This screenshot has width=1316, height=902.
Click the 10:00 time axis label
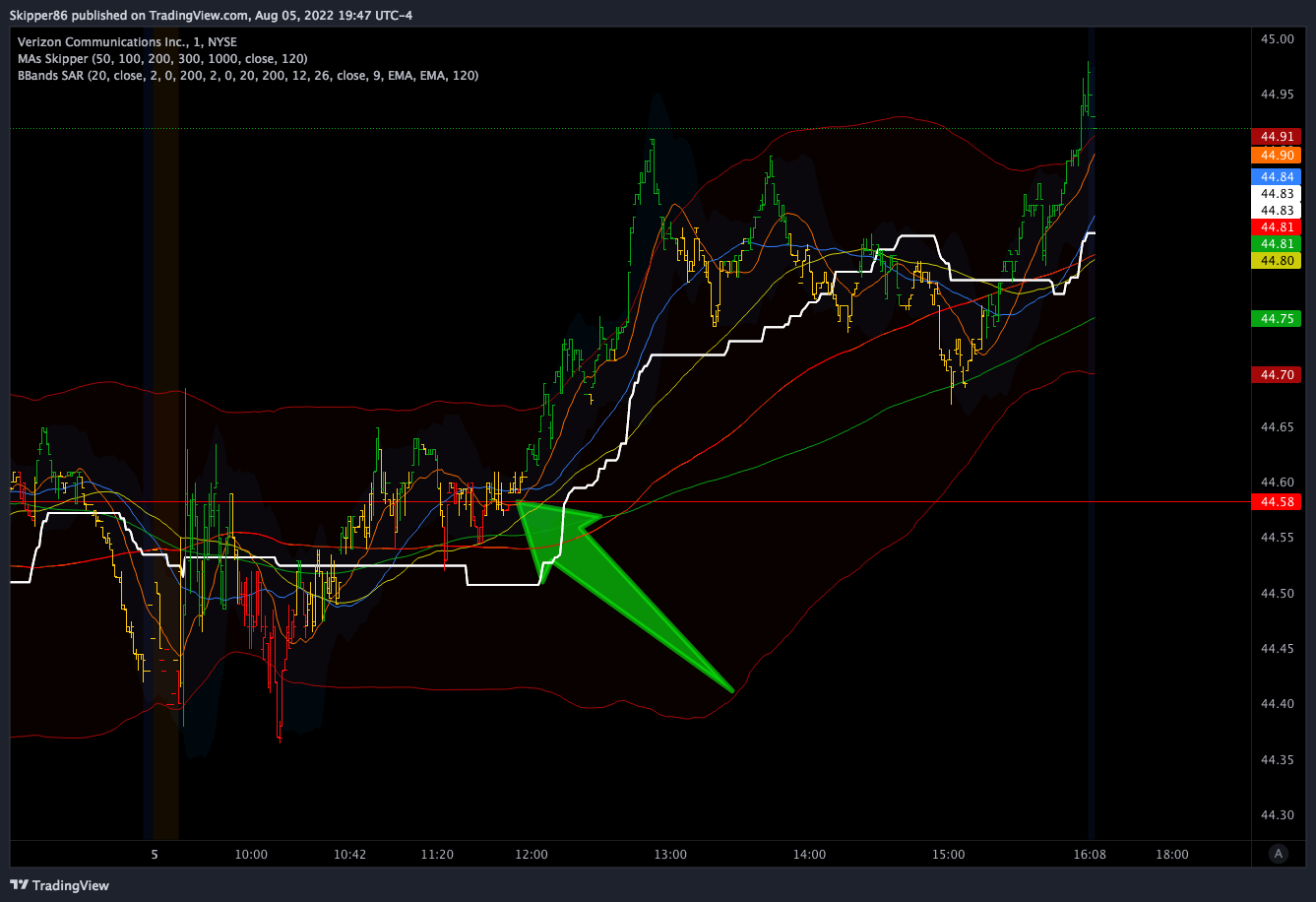click(252, 854)
